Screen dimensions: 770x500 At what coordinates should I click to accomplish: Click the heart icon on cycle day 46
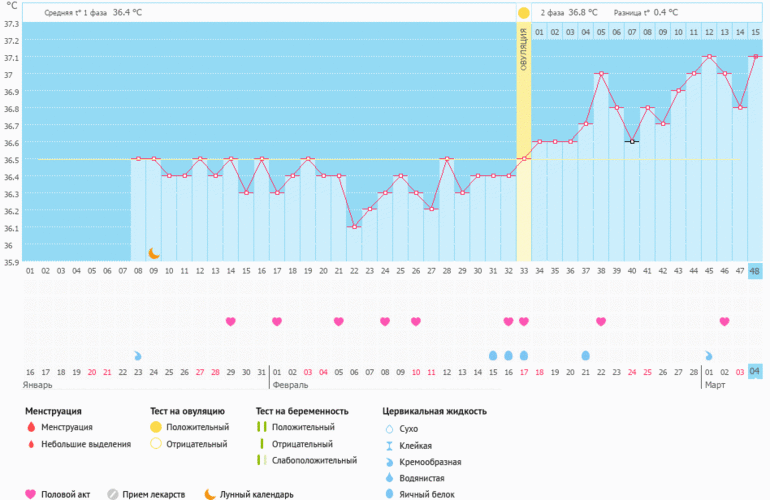click(x=724, y=321)
